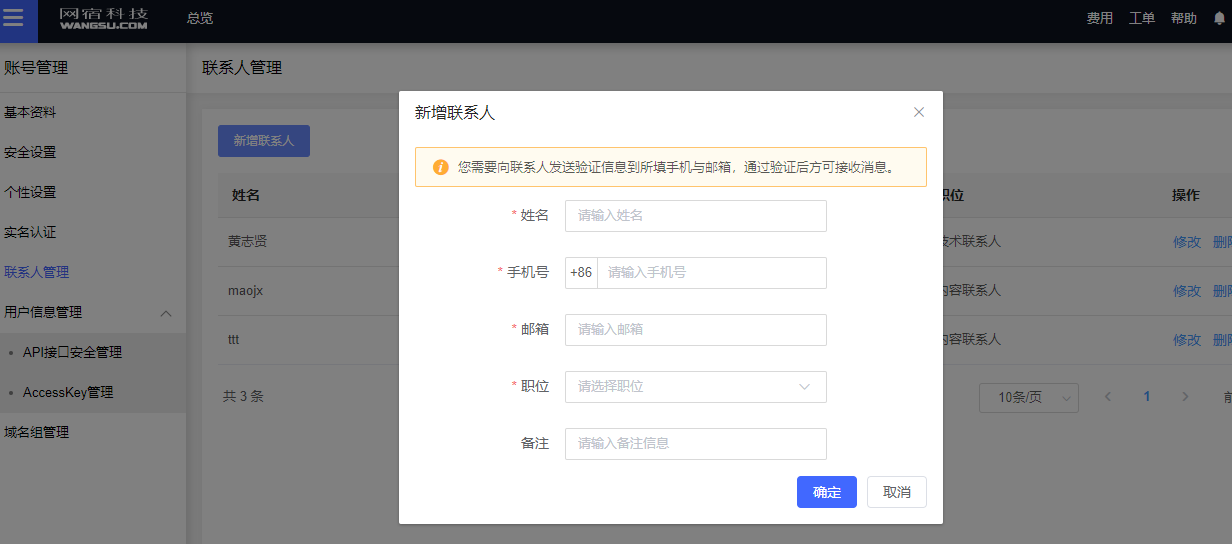Open 费用 billing menu

(x=1100, y=18)
